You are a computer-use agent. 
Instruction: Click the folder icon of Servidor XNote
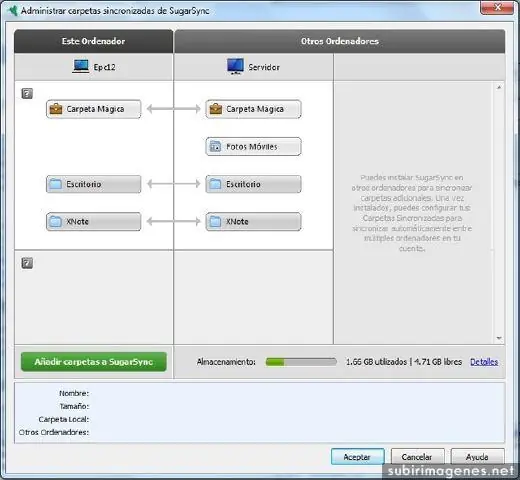point(215,222)
